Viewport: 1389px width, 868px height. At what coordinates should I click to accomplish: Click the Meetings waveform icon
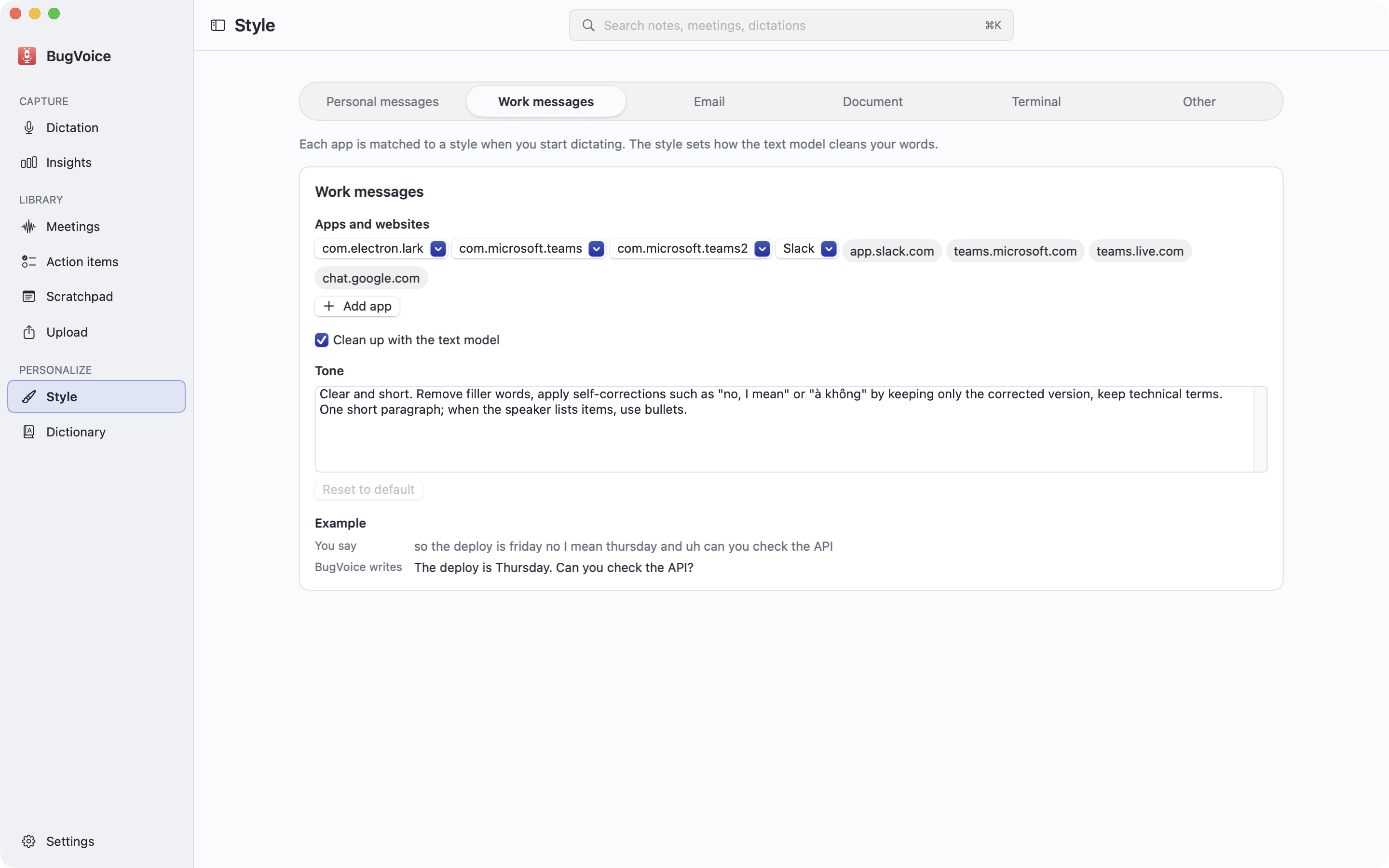[29, 227]
